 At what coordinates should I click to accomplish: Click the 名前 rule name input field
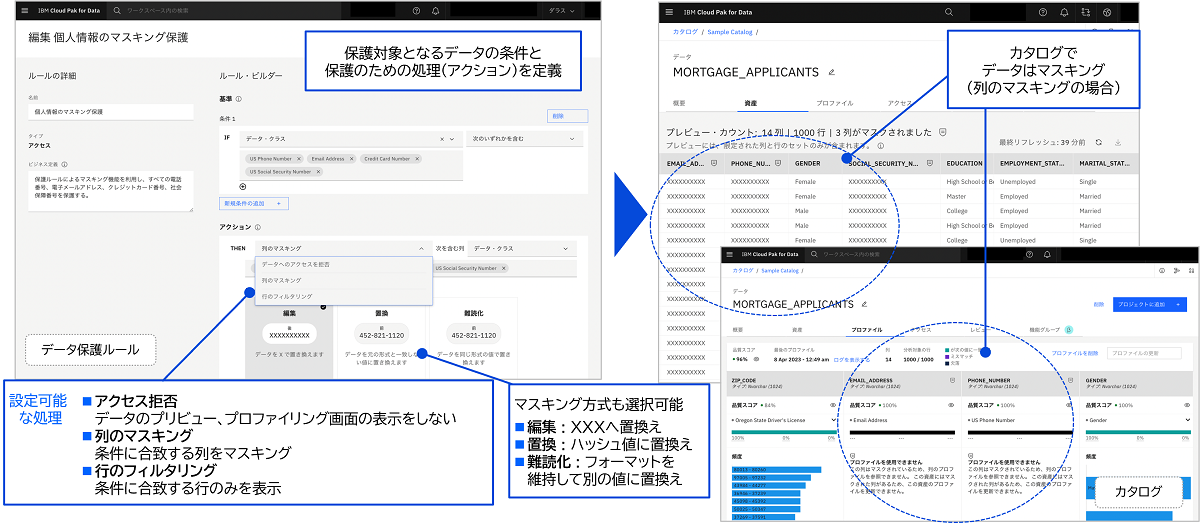[x=111, y=113]
